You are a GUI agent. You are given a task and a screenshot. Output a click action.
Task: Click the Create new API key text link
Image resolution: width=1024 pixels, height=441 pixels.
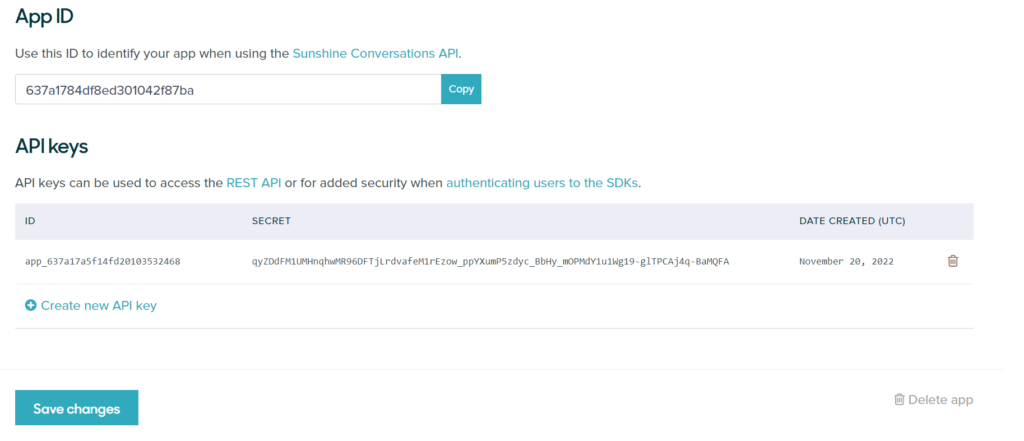(x=99, y=305)
